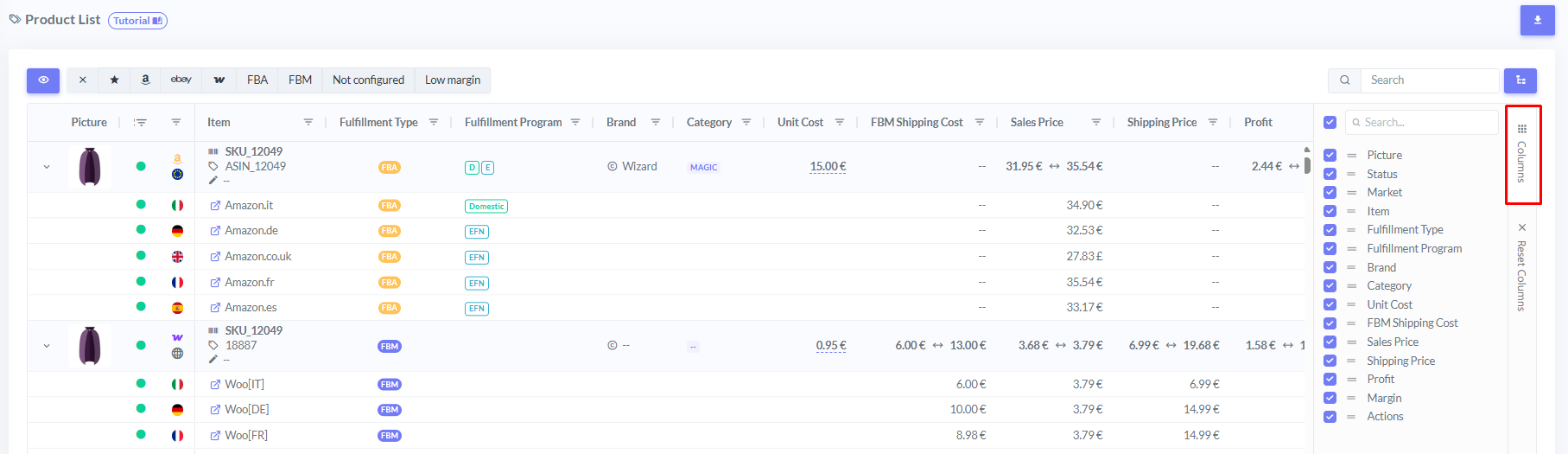Click the download button at top right
Screen dimensions: 1568x454
(x=1537, y=21)
